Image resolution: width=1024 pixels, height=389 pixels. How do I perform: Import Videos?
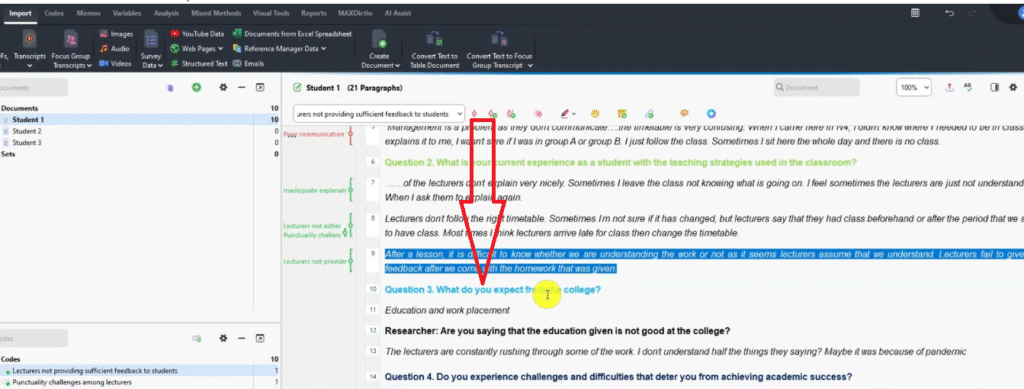click(115, 63)
